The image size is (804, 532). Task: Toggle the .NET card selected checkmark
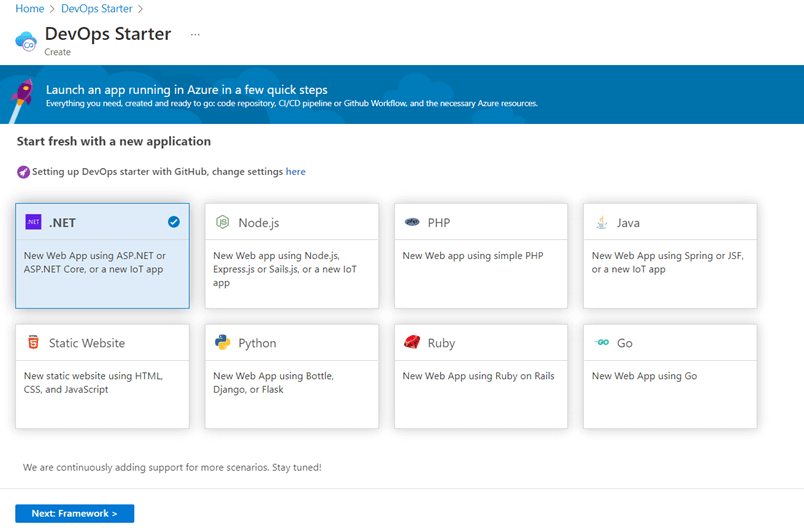coord(174,222)
